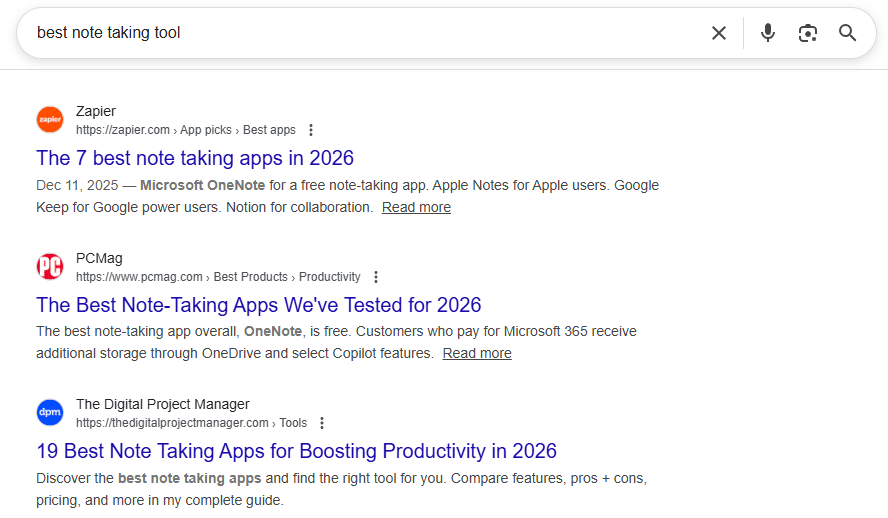Click the bold 'Microsoft OneNote' snippet text

202,185
